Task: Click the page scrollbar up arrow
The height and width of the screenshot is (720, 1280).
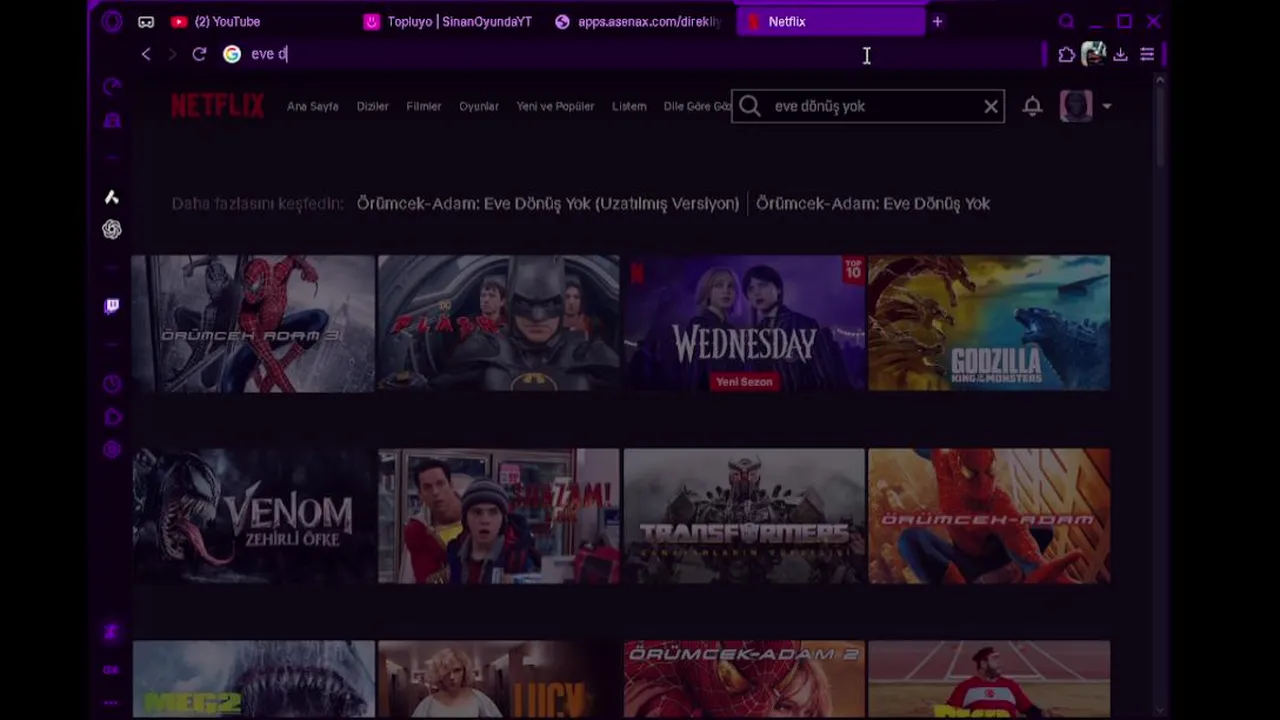Action: click(1160, 79)
